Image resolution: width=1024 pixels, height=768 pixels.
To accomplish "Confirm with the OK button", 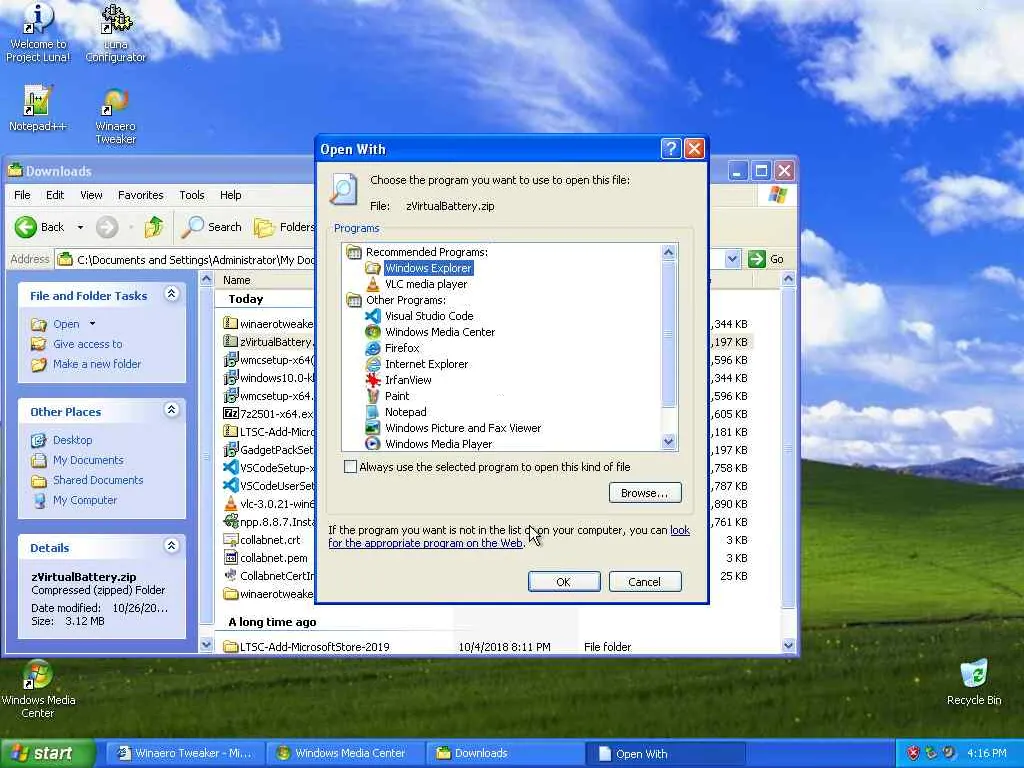I will (x=564, y=582).
